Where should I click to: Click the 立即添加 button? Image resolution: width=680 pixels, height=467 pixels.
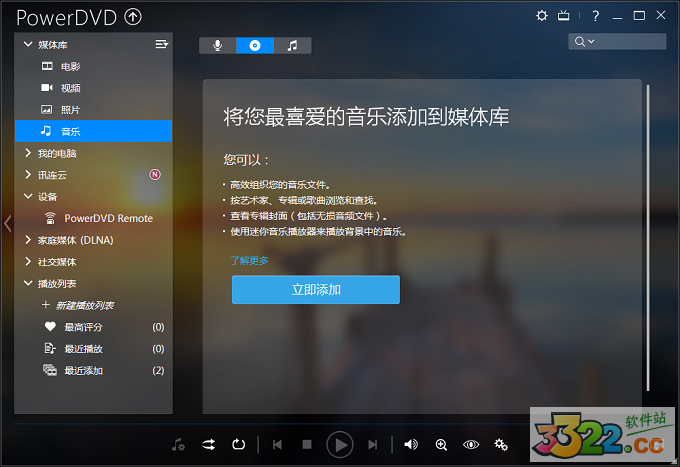(x=316, y=290)
